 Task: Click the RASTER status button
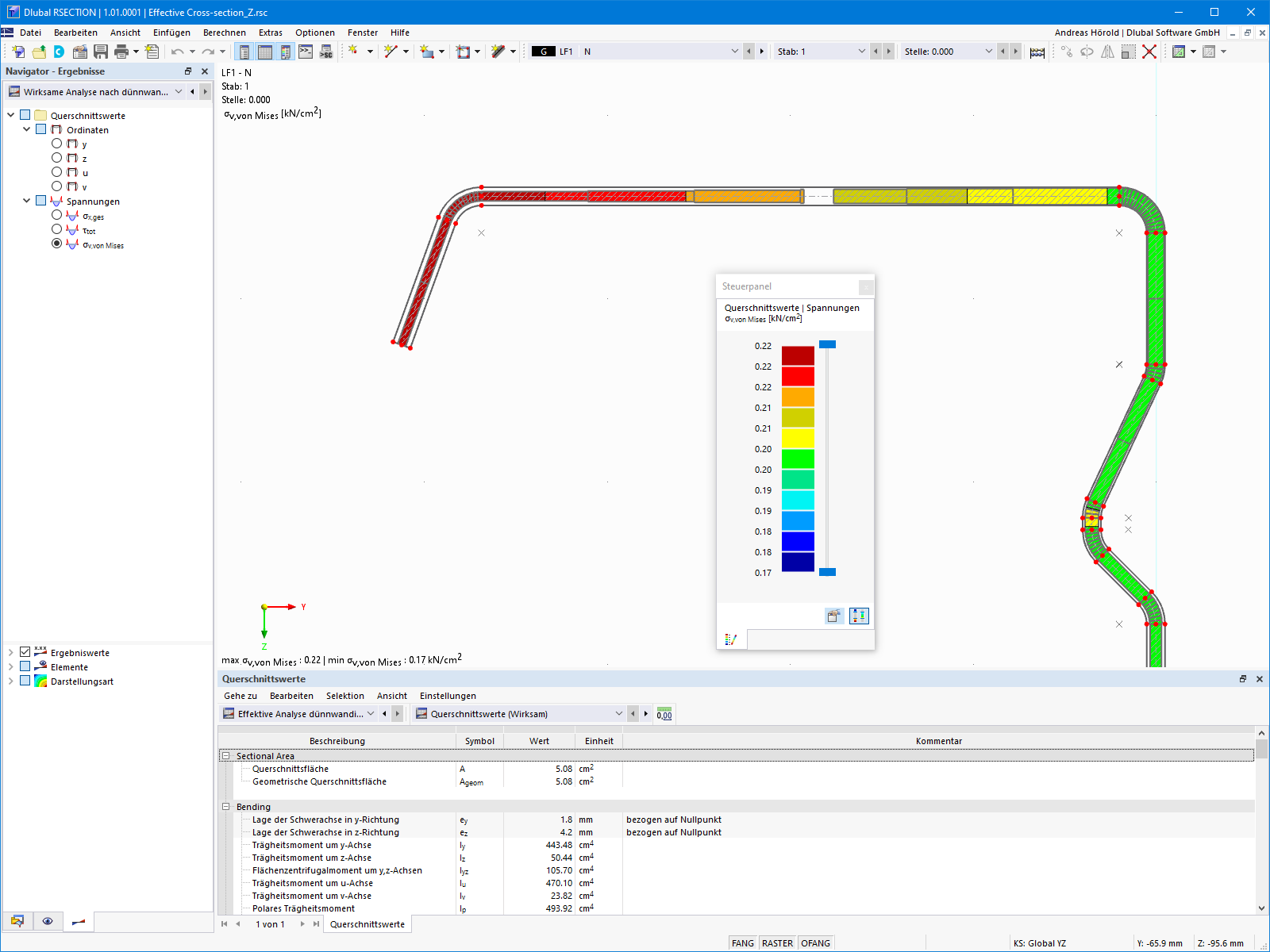coord(777,943)
